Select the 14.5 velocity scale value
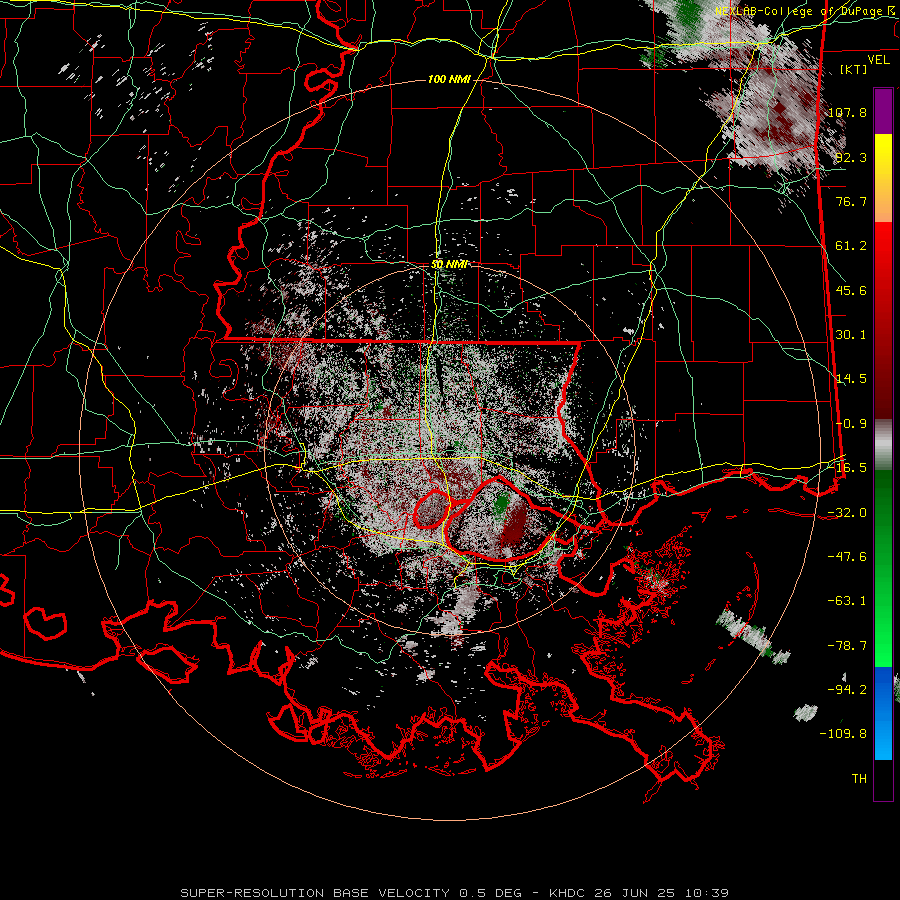The width and height of the screenshot is (900, 900). click(851, 379)
